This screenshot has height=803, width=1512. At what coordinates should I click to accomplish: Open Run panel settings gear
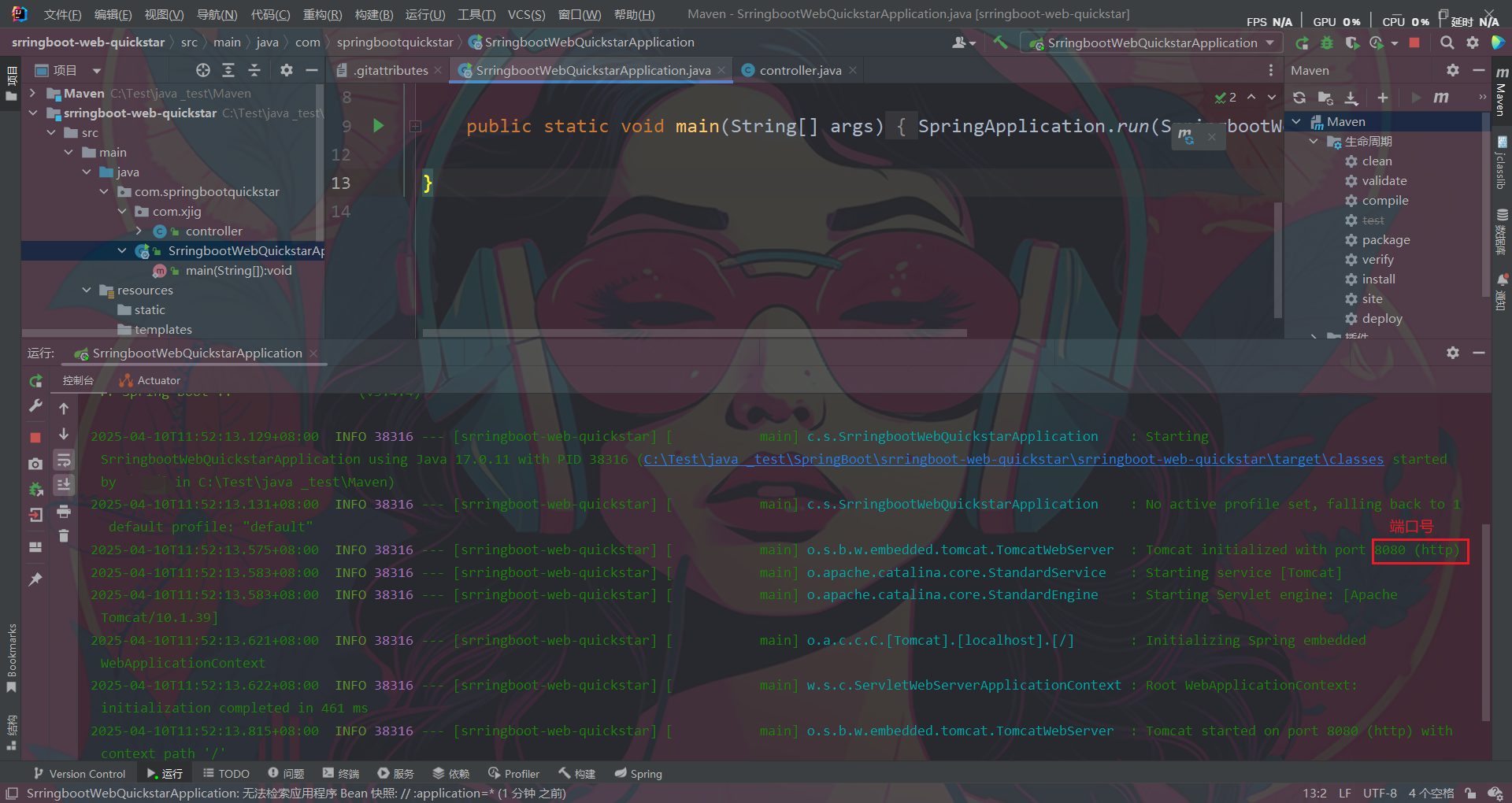click(x=1453, y=353)
